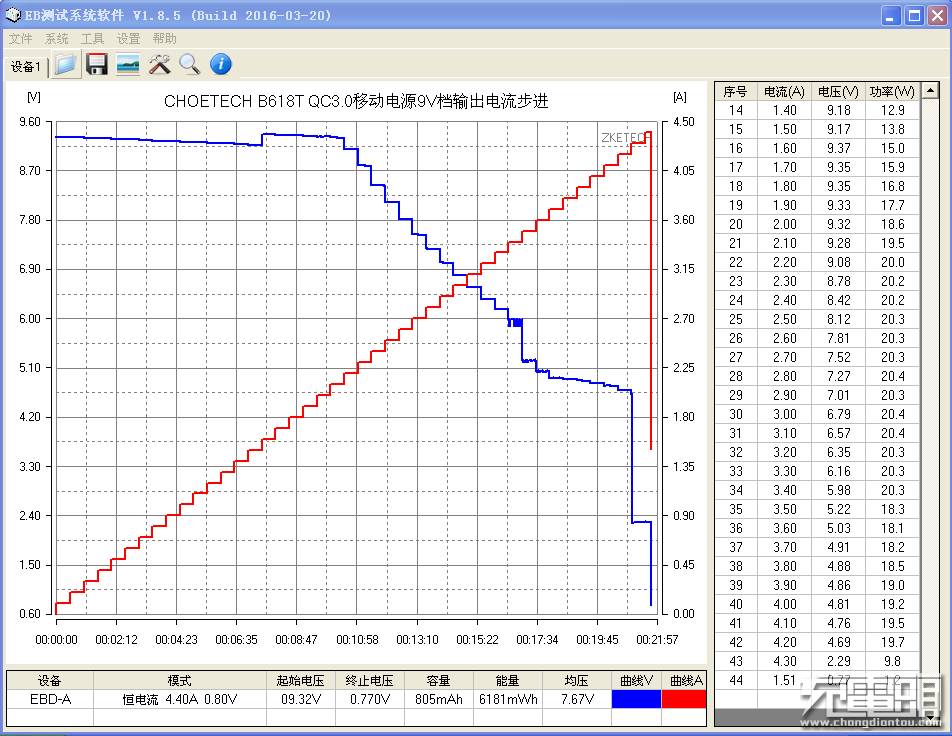Click the 00:21:57 time axis label

click(x=657, y=639)
